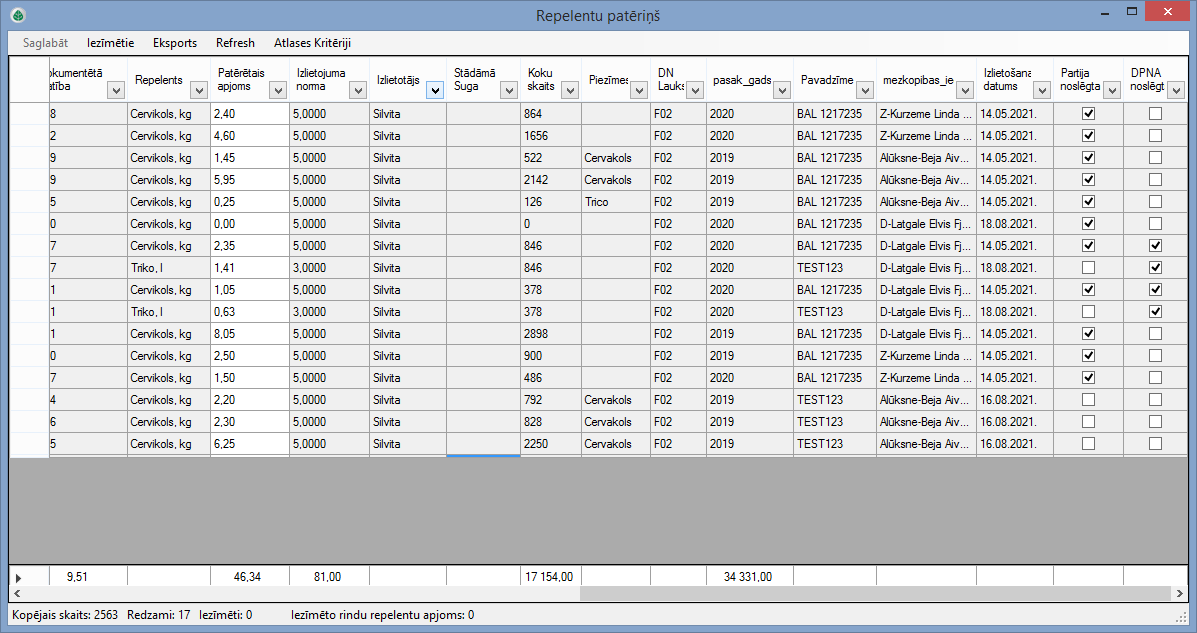Click the Iezīmētie menu item
1197x633 pixels.
coord(111,43)
